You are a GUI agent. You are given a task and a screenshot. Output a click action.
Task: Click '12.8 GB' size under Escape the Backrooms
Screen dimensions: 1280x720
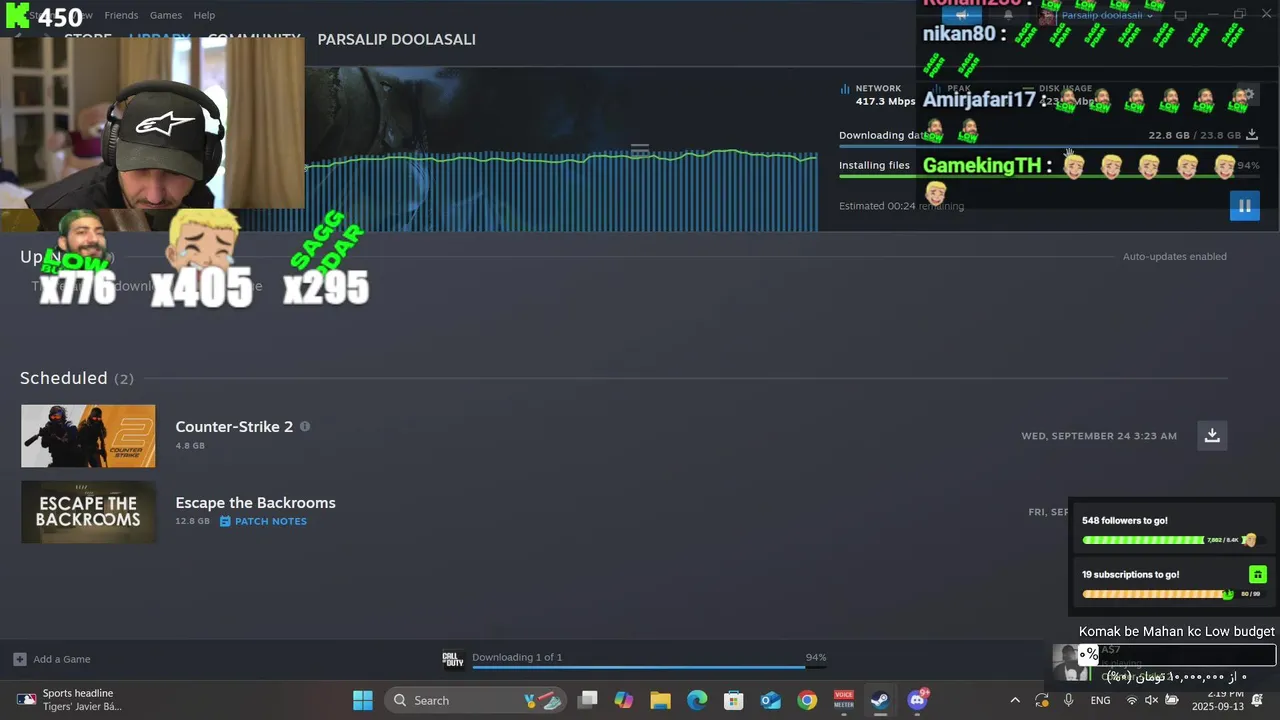click(192, 521)
